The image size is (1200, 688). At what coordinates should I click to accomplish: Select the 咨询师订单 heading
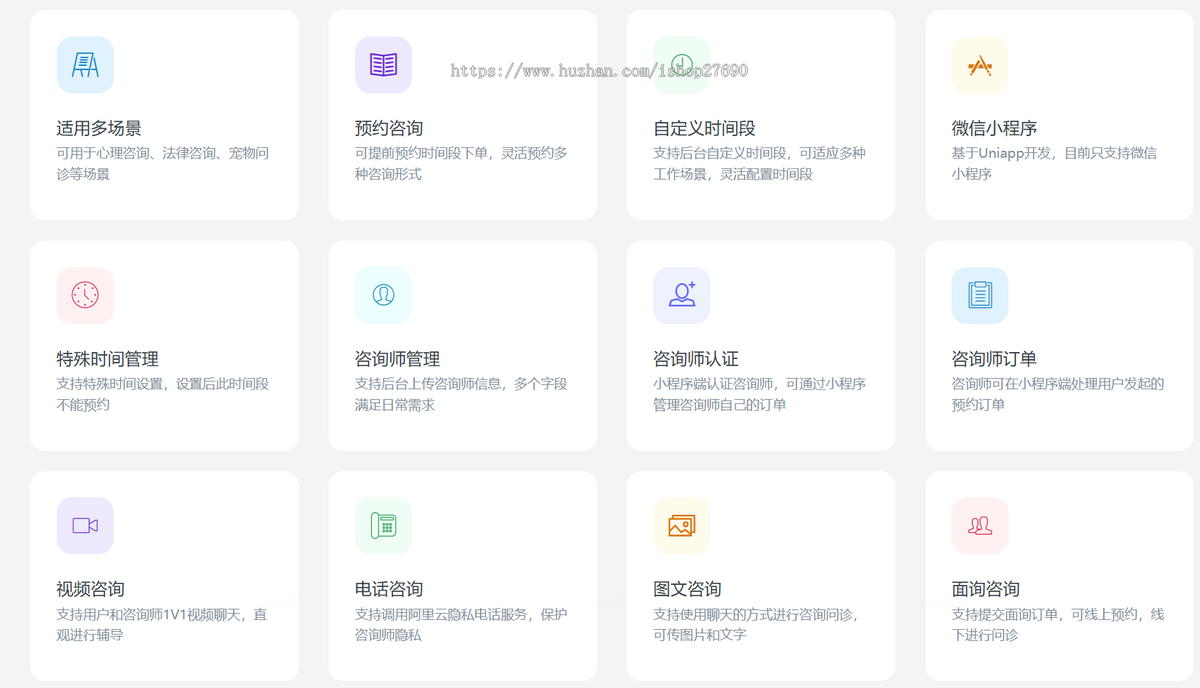click(x=994, y=359)
